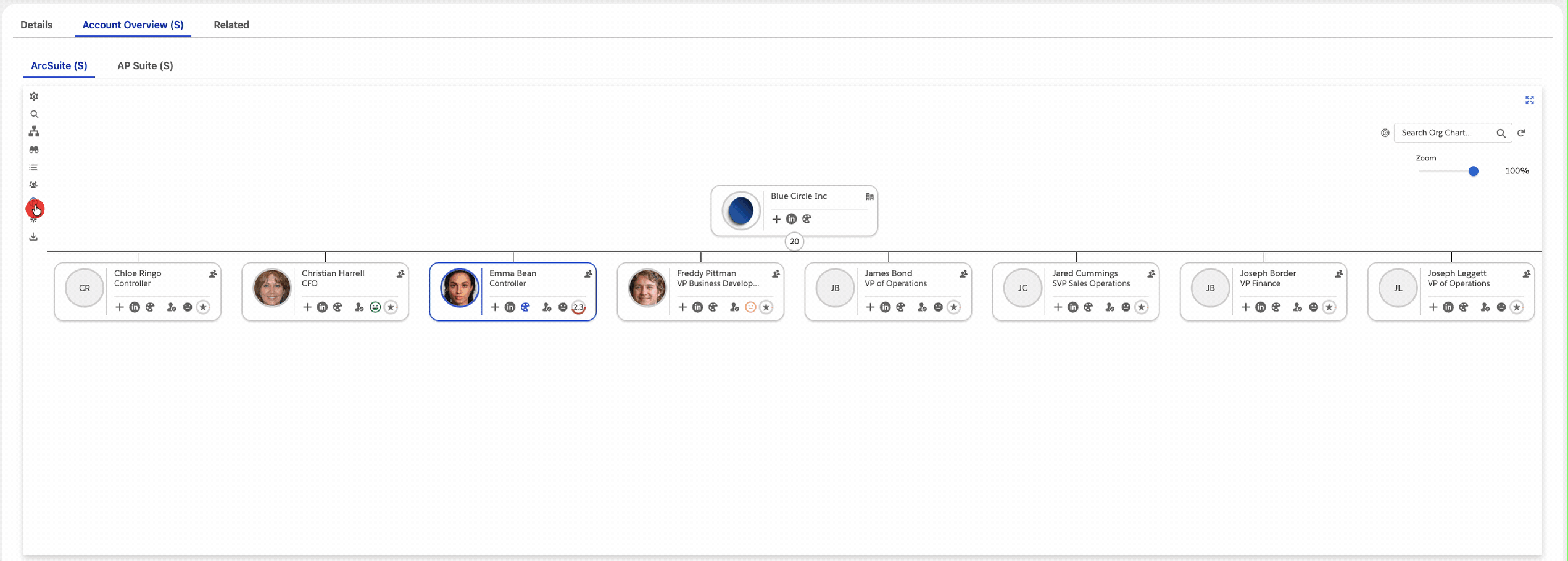
Task: Switch to AP Suite (S) tab
Action: point(145,65)
